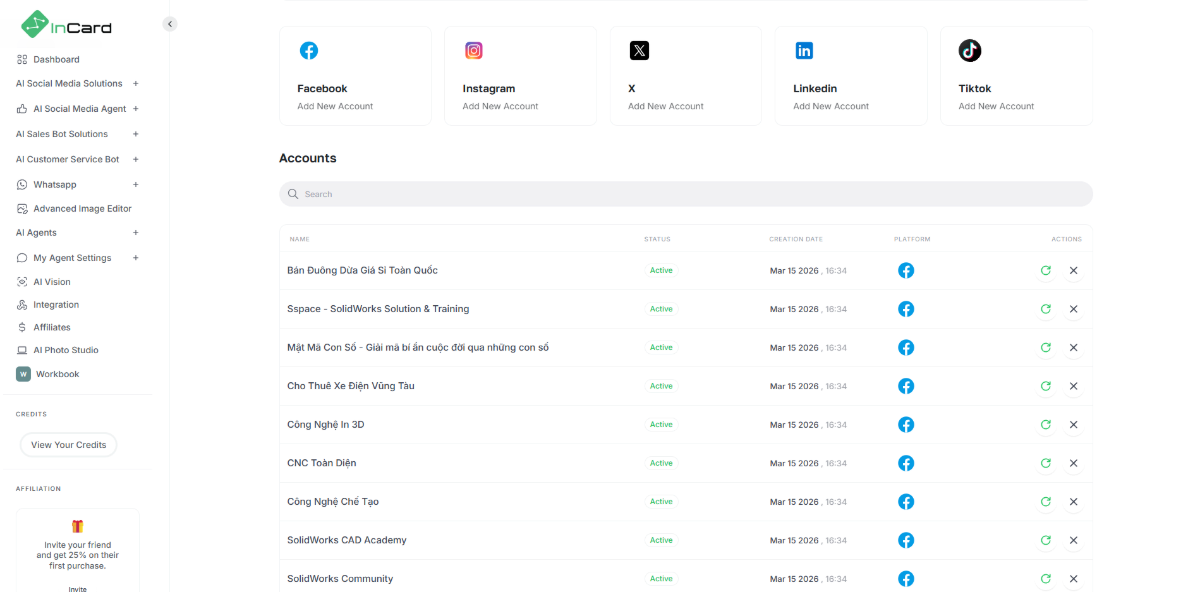1200x592 pixels.
Task: Click the gift icon in affiliation card
Action: [77, 526]
